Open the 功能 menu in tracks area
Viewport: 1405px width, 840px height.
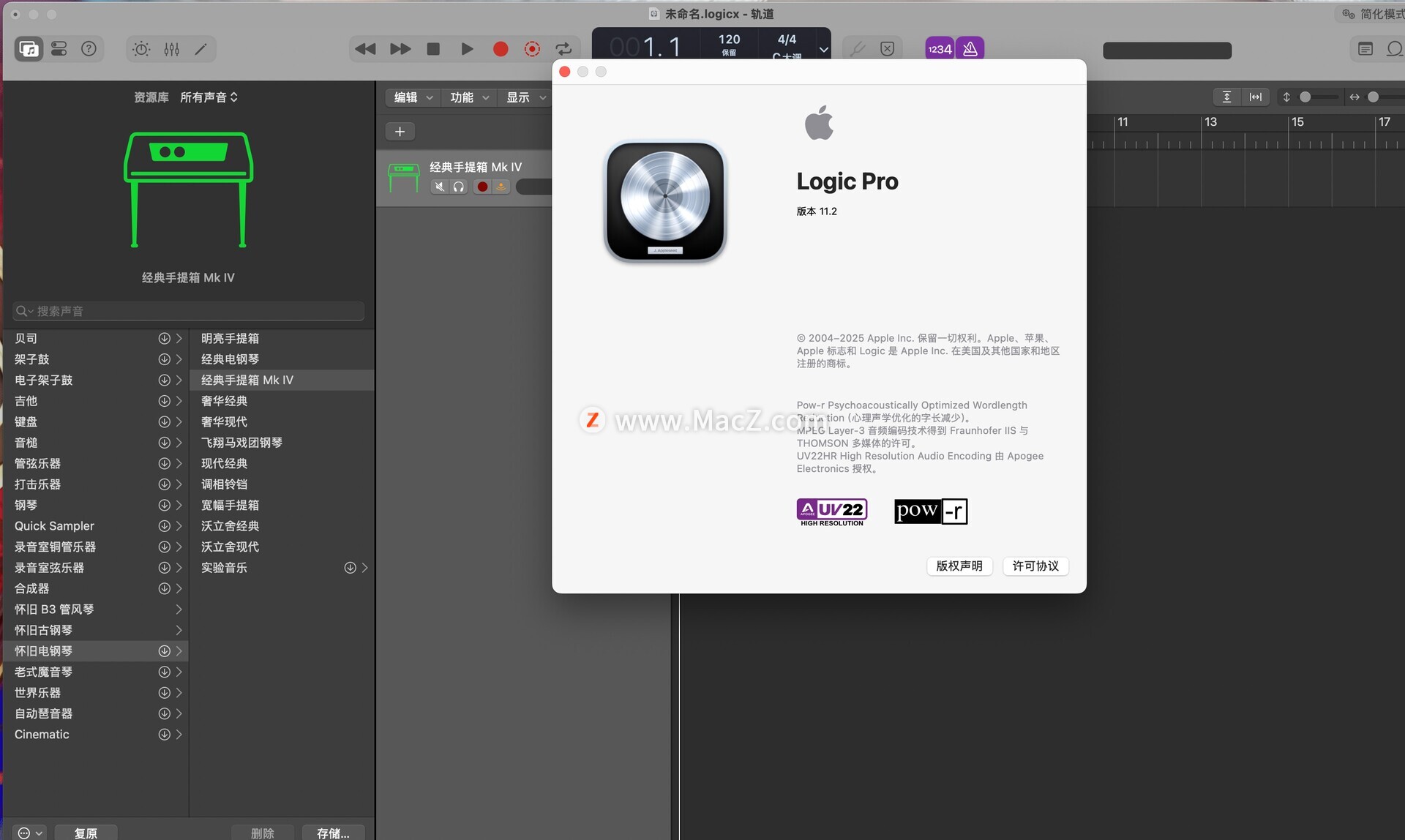(469, 97)
